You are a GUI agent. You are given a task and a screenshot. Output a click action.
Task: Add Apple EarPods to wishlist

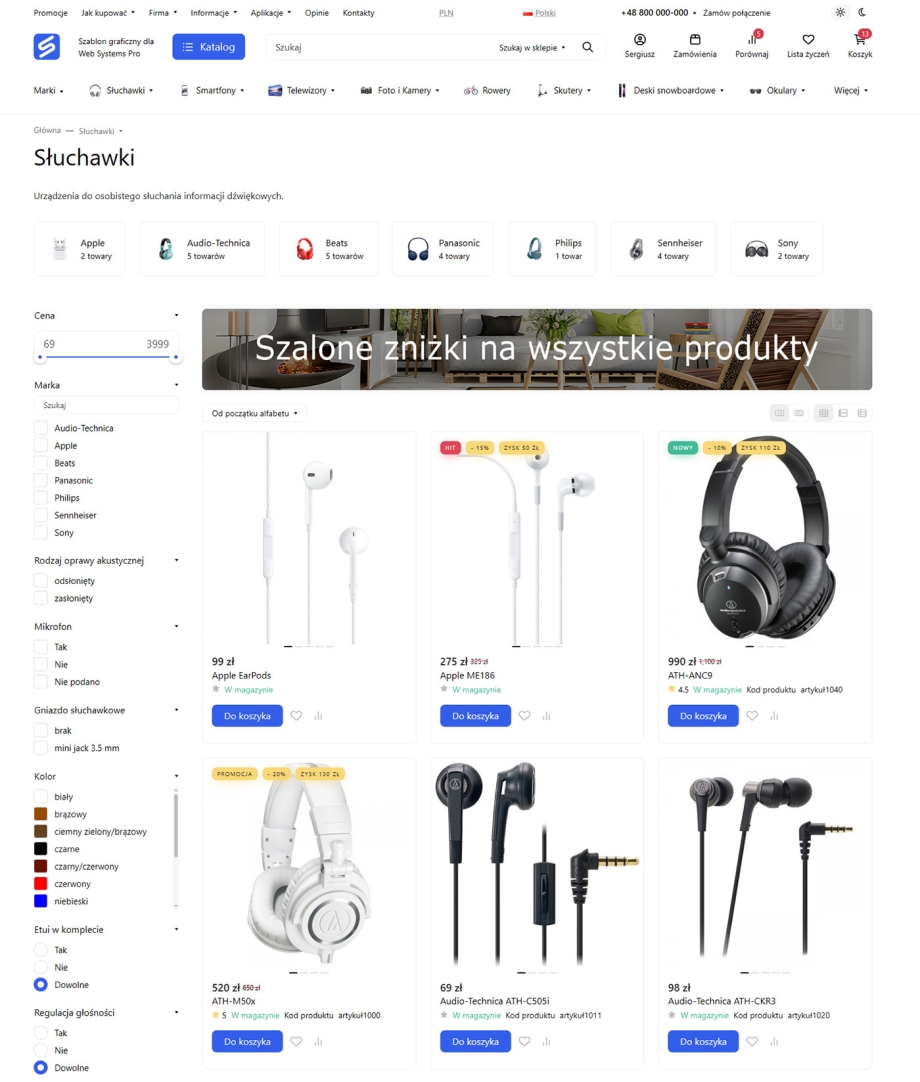click(x=296, y=716)
